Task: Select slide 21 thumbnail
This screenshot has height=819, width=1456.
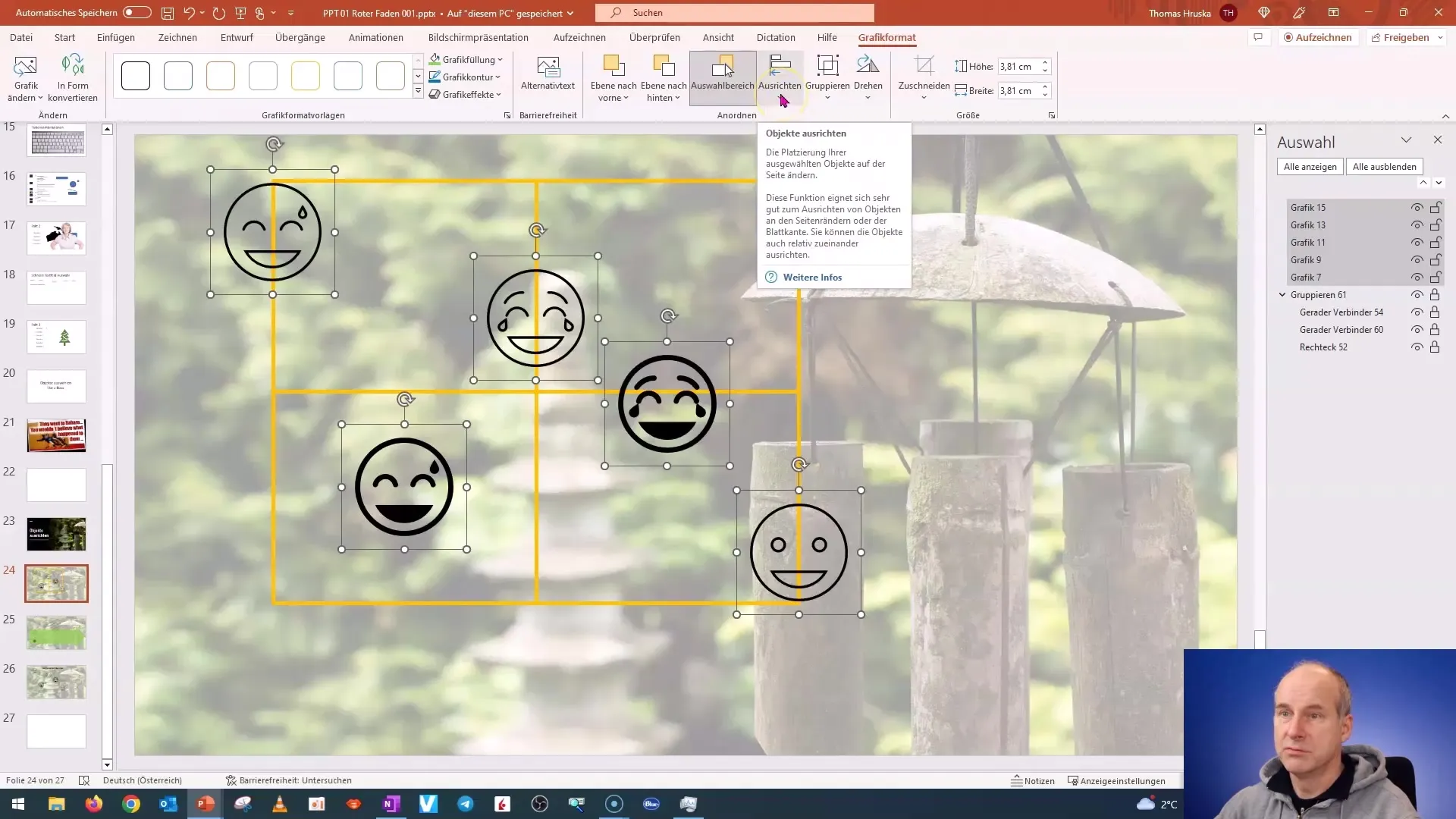Action: (x=57, y=435)
